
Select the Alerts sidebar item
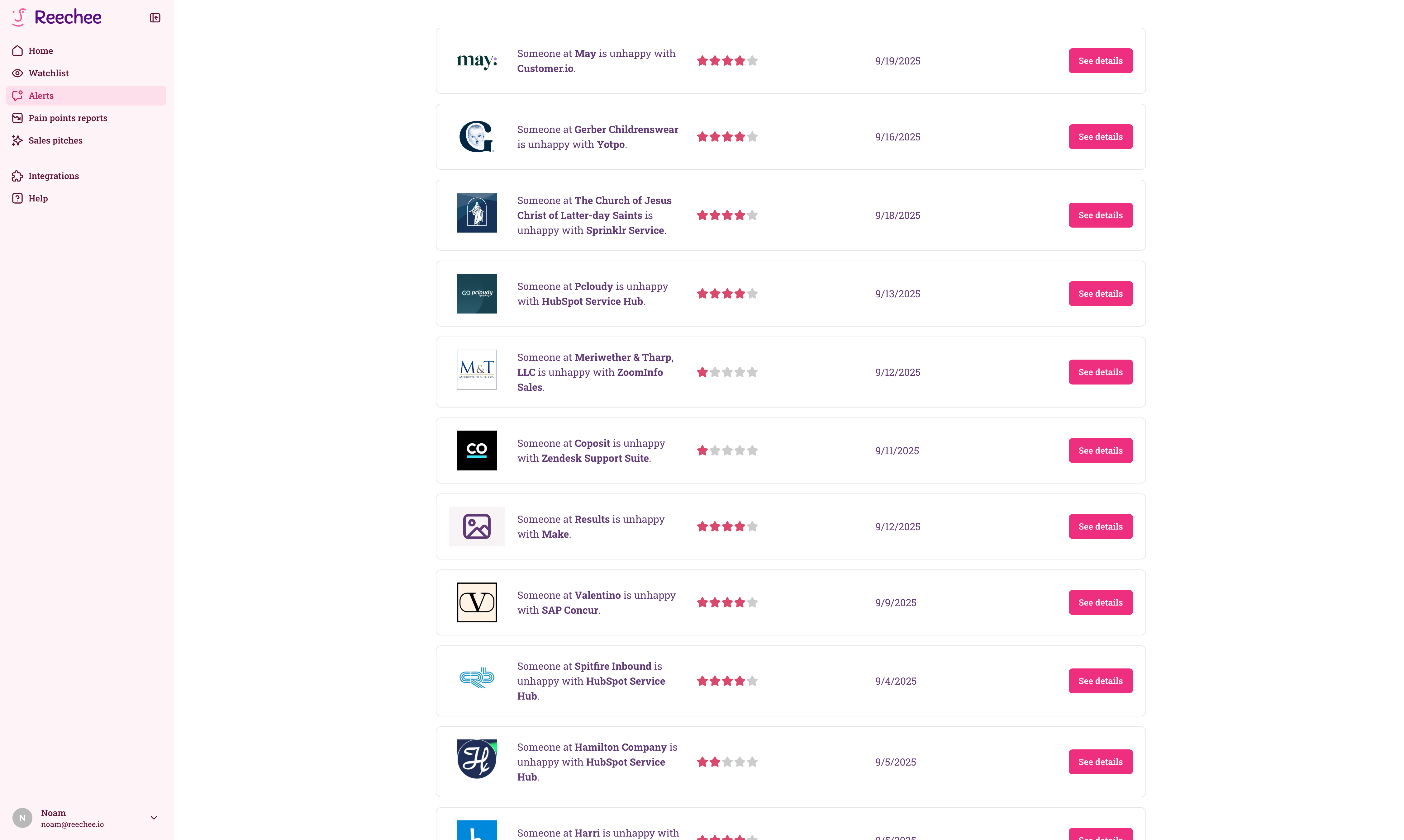click(x=41, y=96)
